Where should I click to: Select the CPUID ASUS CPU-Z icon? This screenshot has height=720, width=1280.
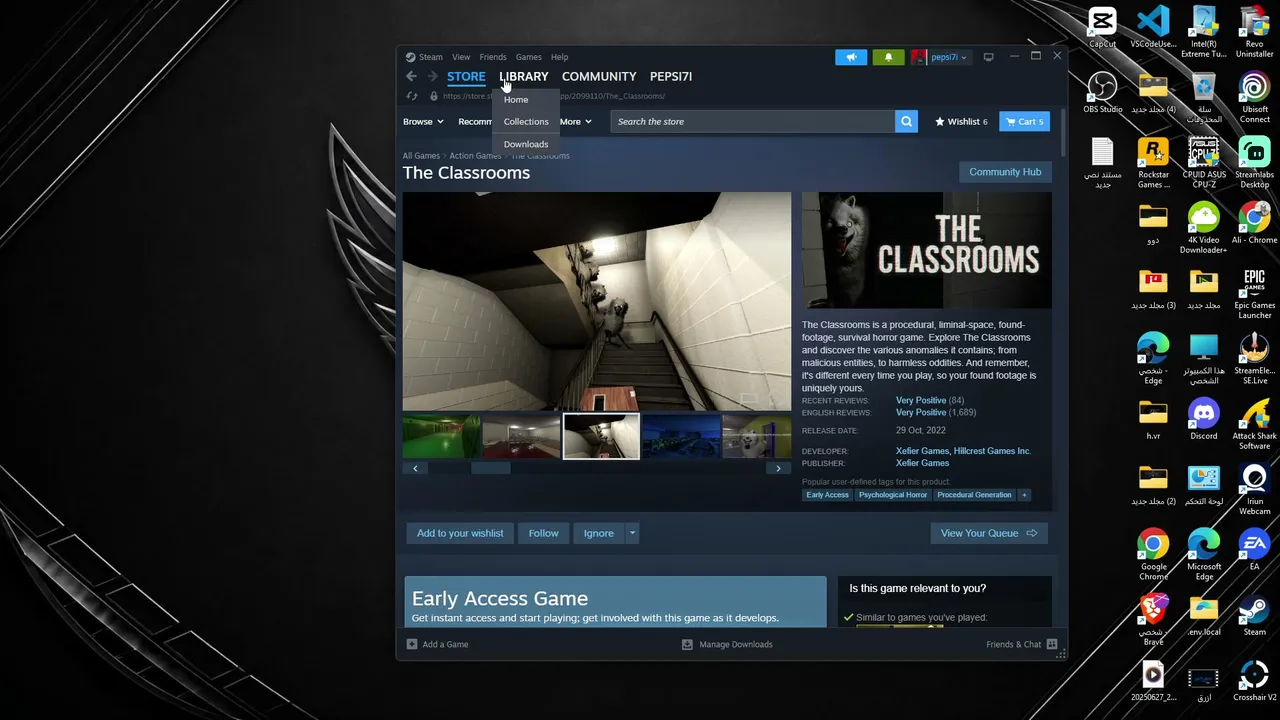coord(1204,163)
